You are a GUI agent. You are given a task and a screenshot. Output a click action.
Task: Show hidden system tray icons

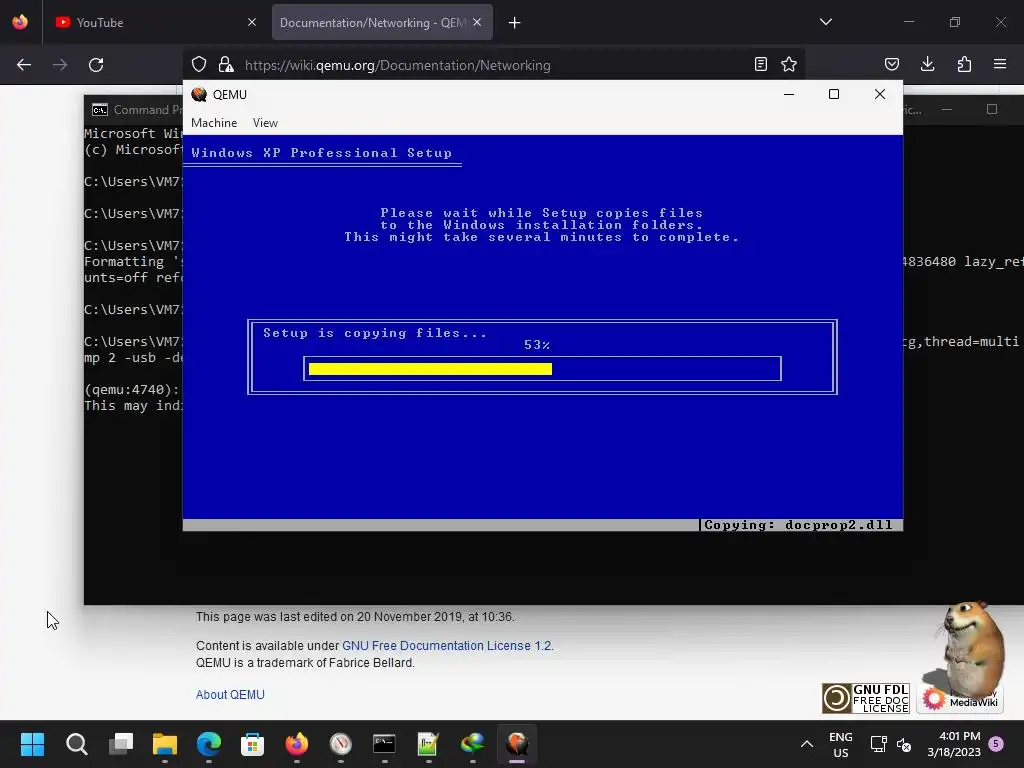click(807, 744)
